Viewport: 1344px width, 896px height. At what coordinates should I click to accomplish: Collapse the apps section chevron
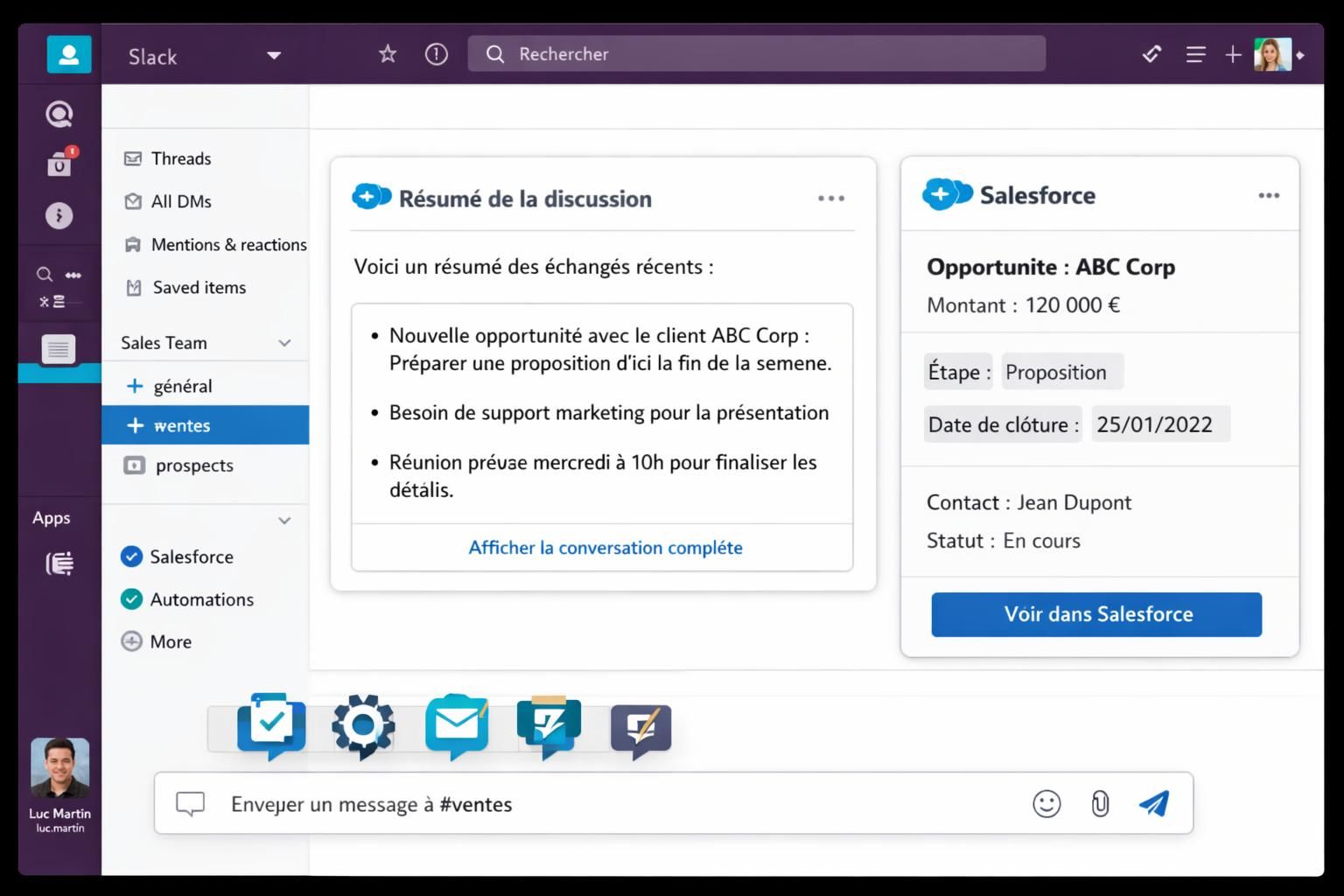(x=284, y=521)
